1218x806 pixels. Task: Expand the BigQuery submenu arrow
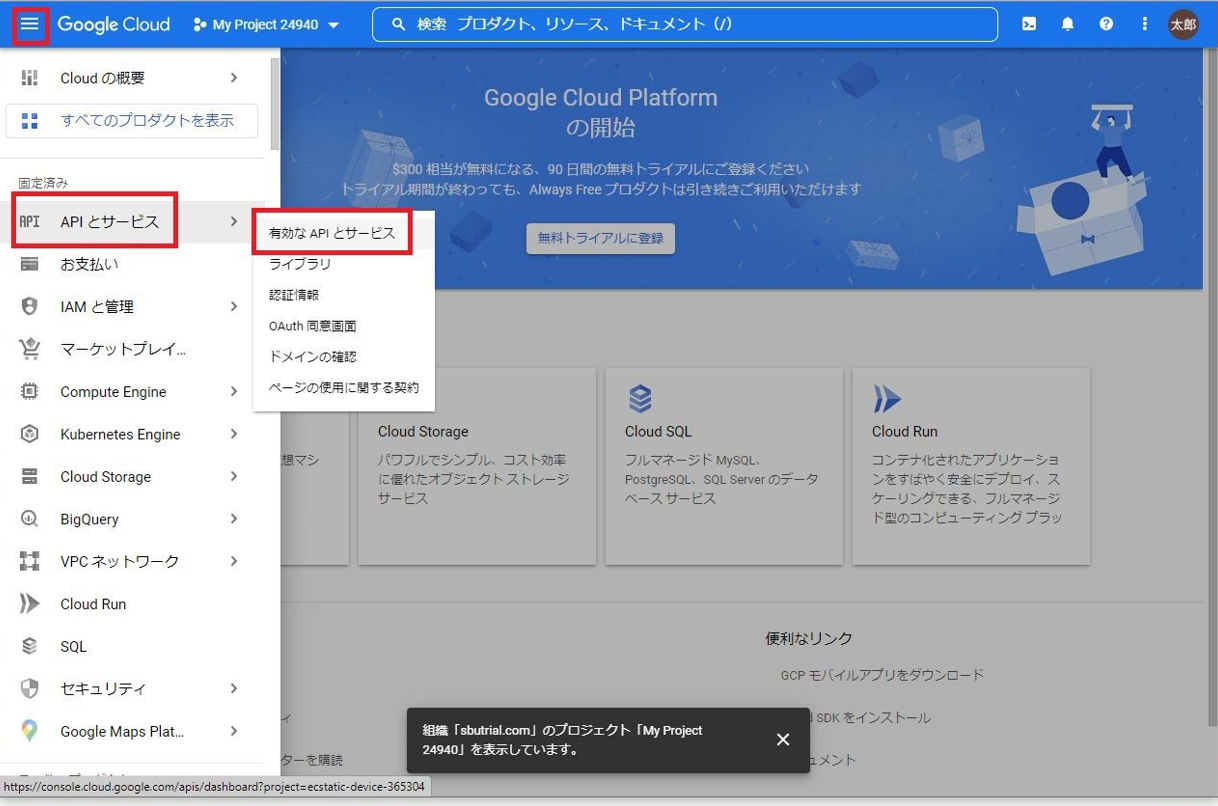234,519
